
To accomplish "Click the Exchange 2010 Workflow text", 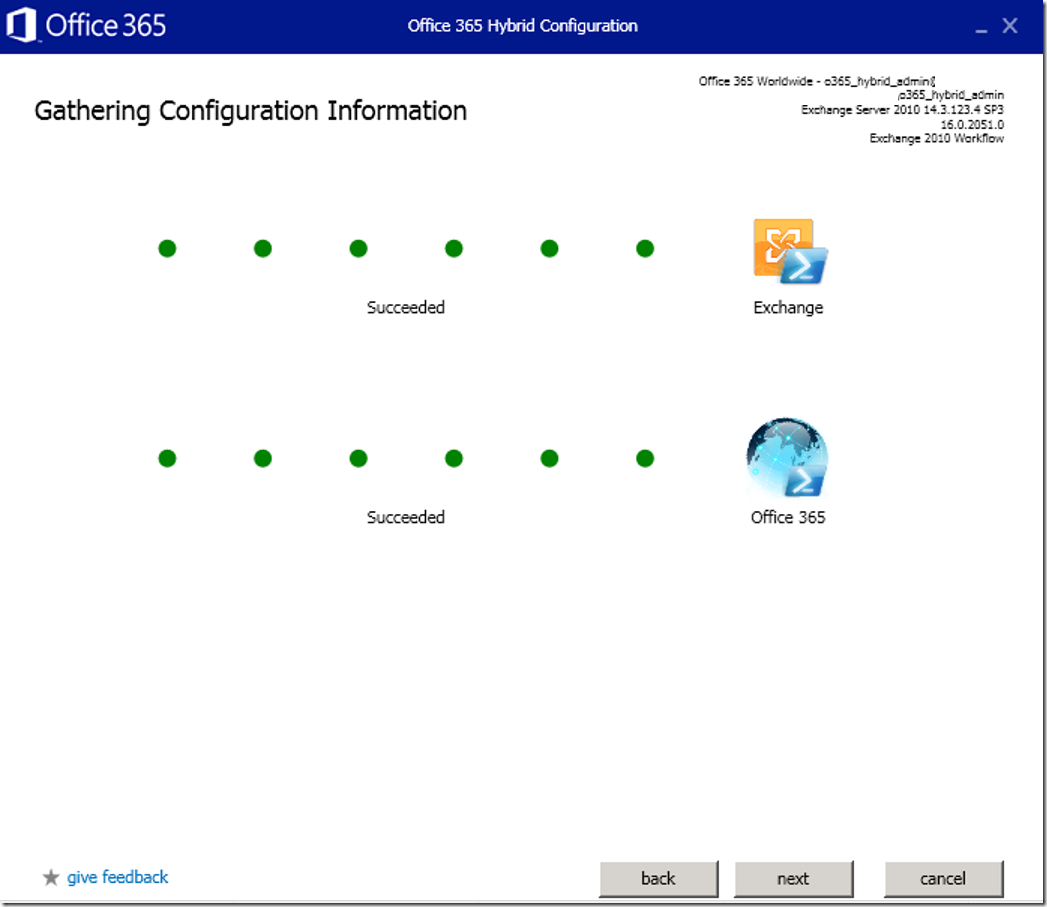I will coord(936,138).
